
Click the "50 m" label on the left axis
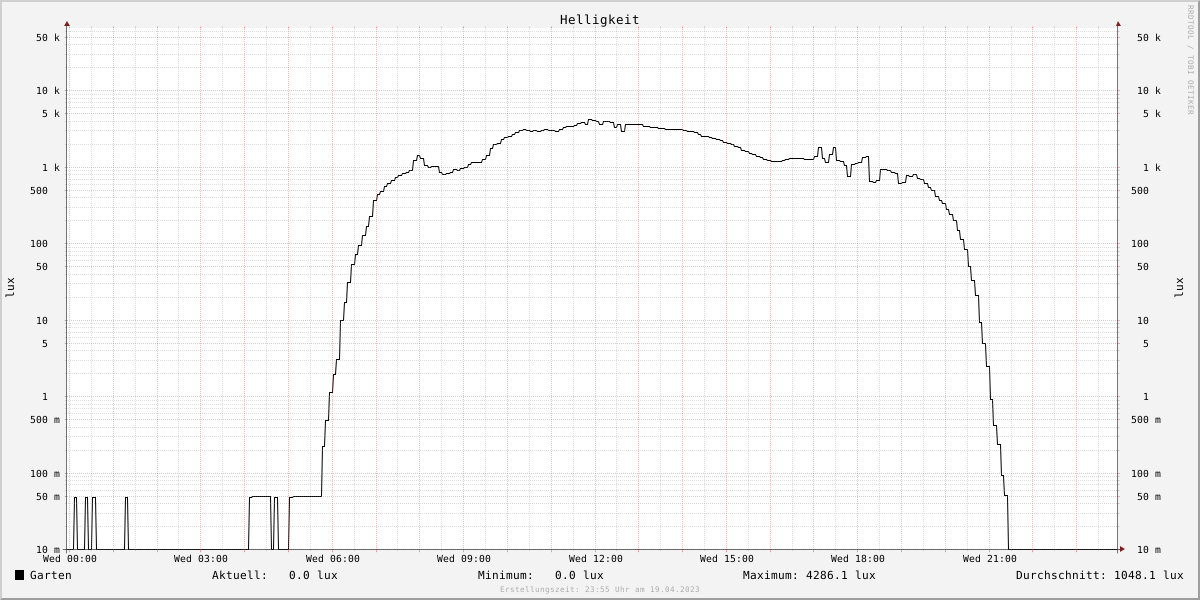point(48,497)
